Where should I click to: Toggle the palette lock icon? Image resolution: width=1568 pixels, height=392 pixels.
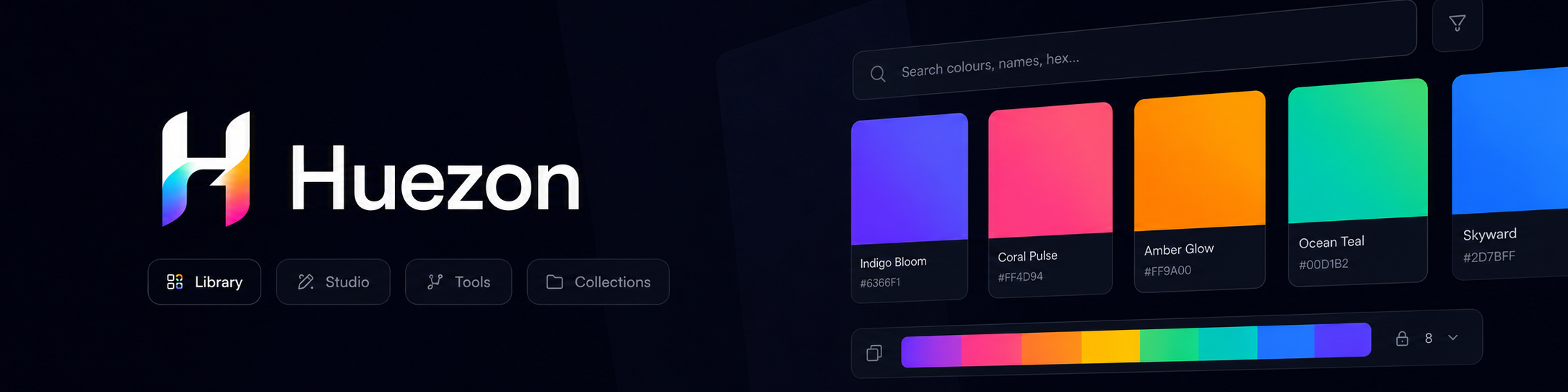[1402, 338]
